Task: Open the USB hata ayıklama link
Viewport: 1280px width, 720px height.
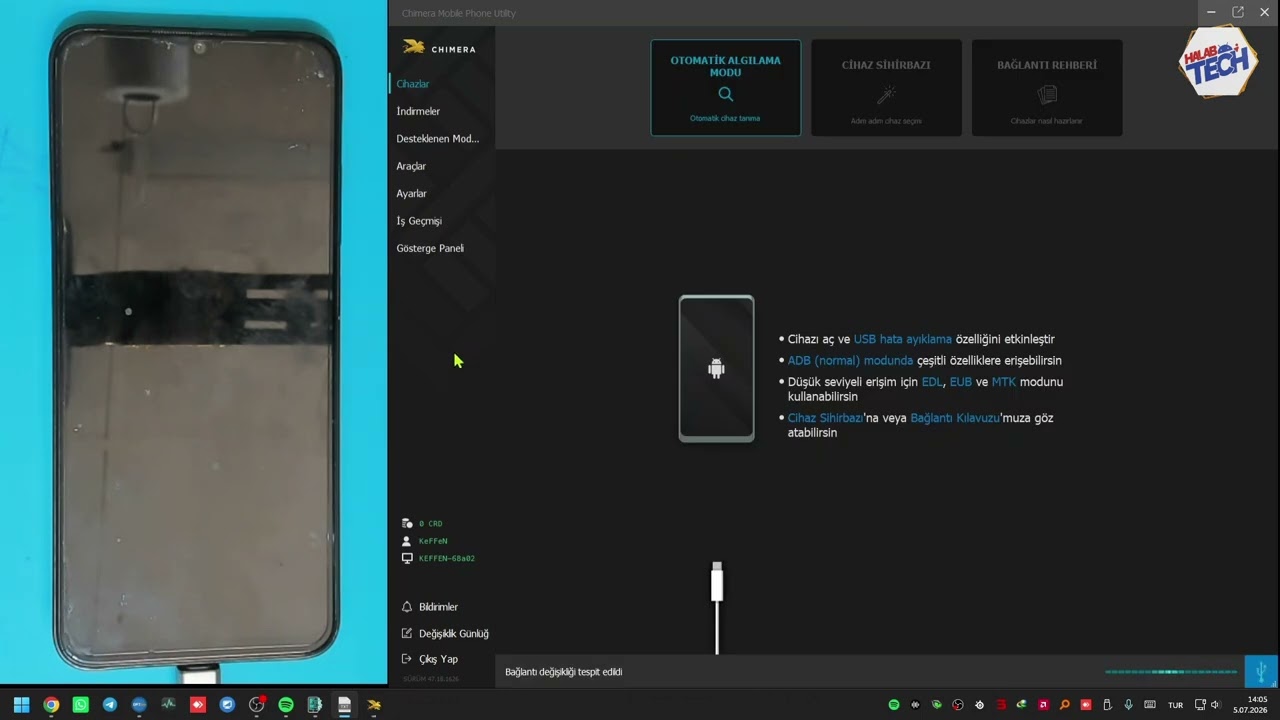Action: click(x=902, y=339)
